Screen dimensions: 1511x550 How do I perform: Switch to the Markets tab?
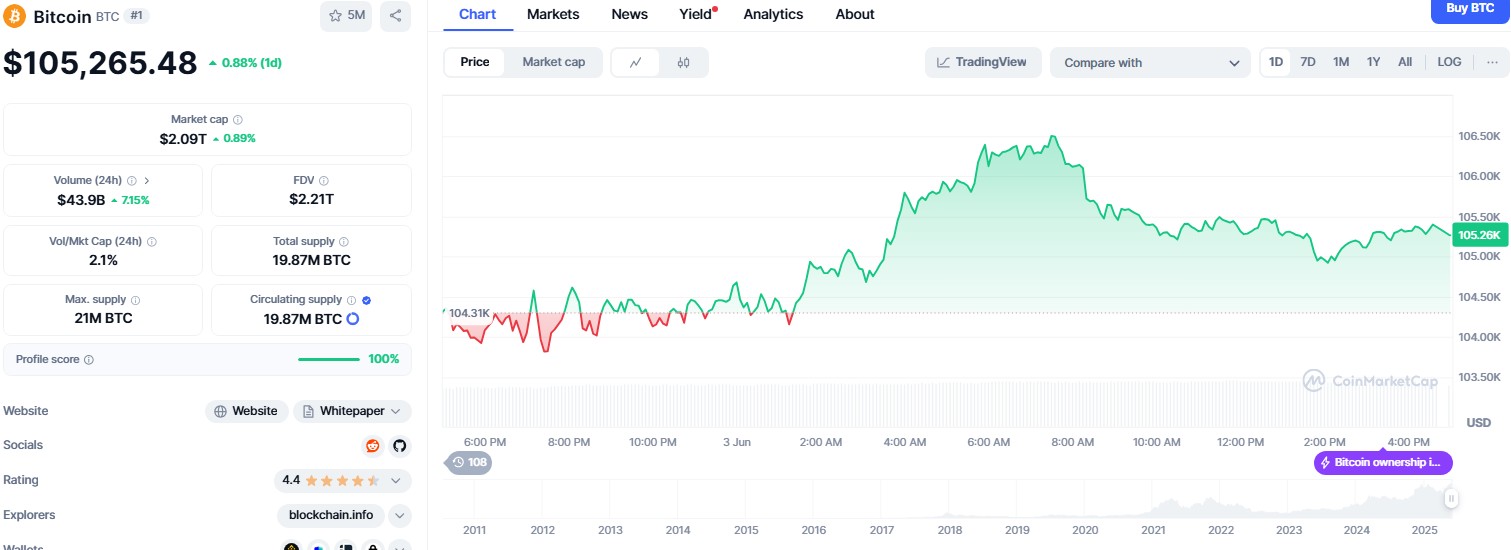tap(552, 14)
